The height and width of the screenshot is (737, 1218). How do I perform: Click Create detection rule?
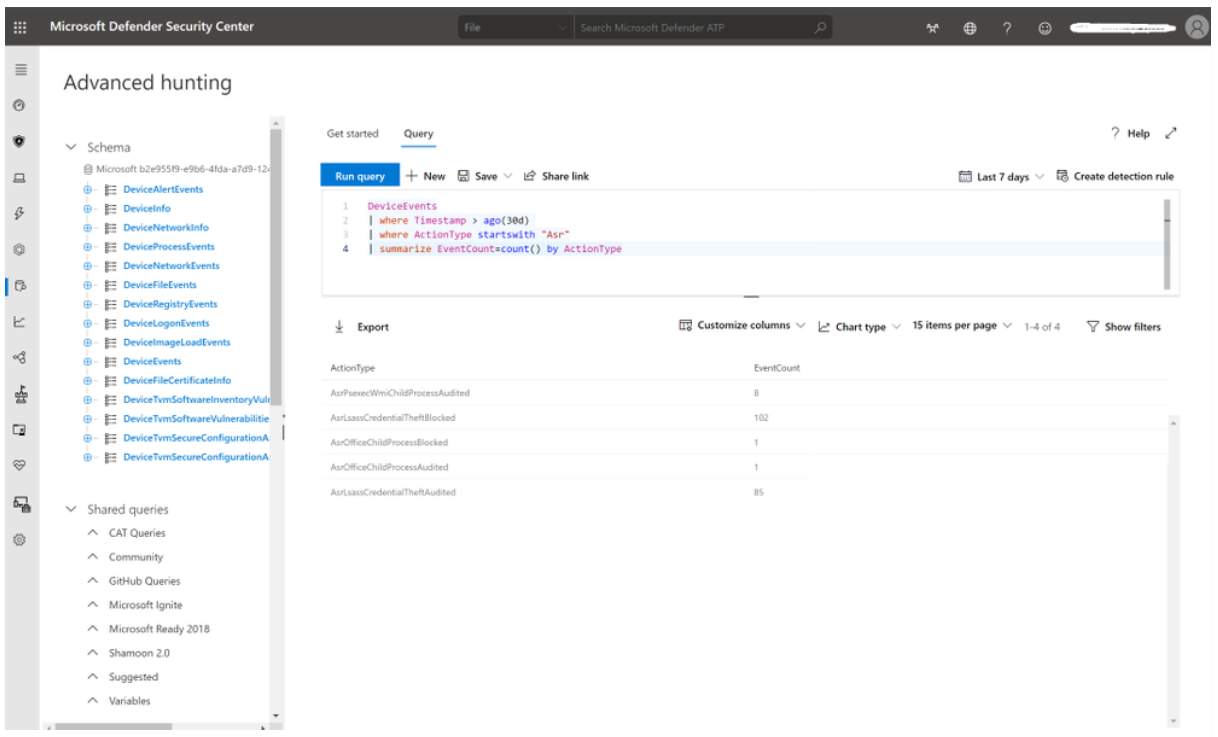[1115, 176]
